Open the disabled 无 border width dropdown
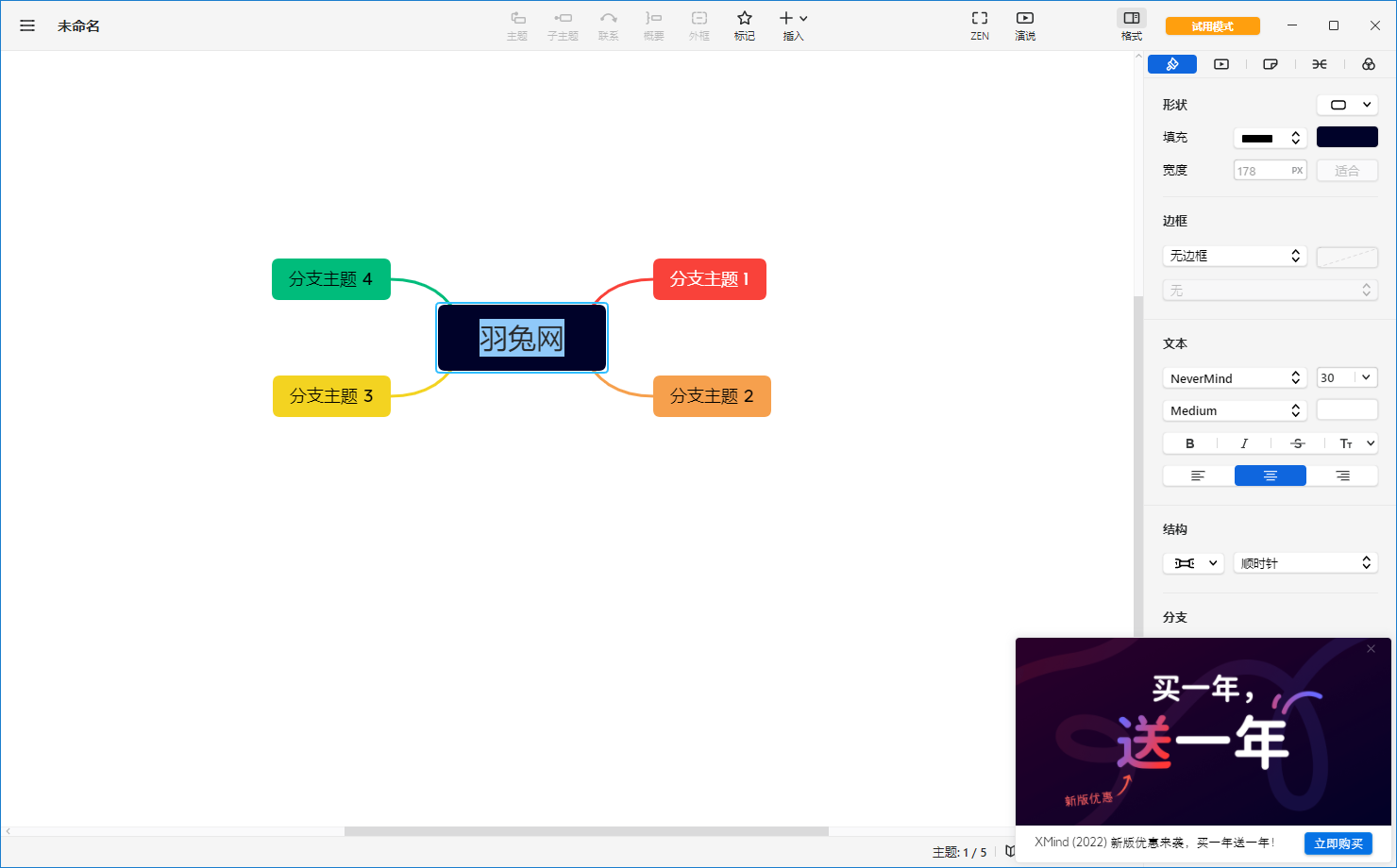The height and width of the screenshot is (868, 1397). pos(1271,291)
